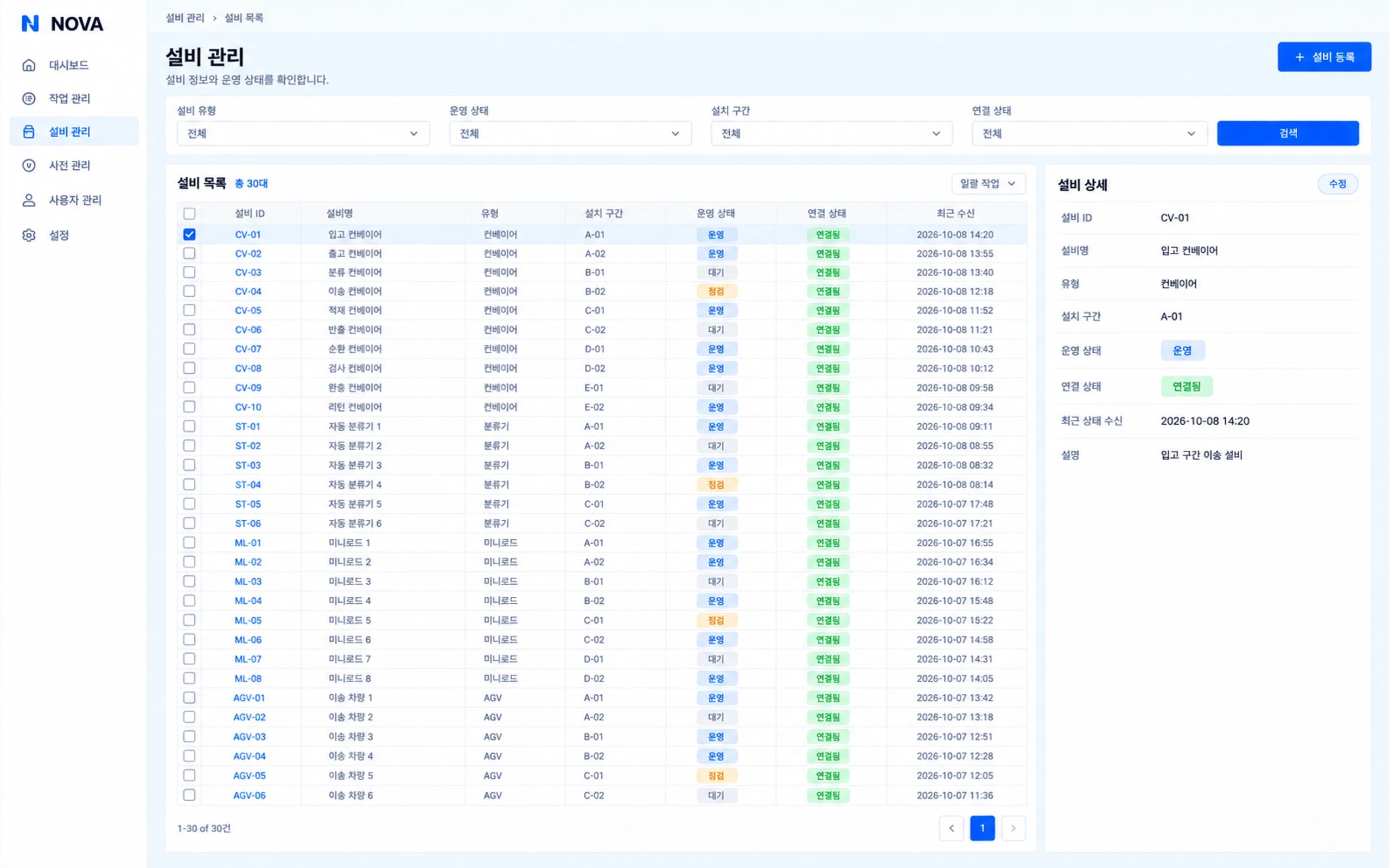Open the 대시보드 home icon
This screenshot has width=1389, height=868.
point(29,65)
